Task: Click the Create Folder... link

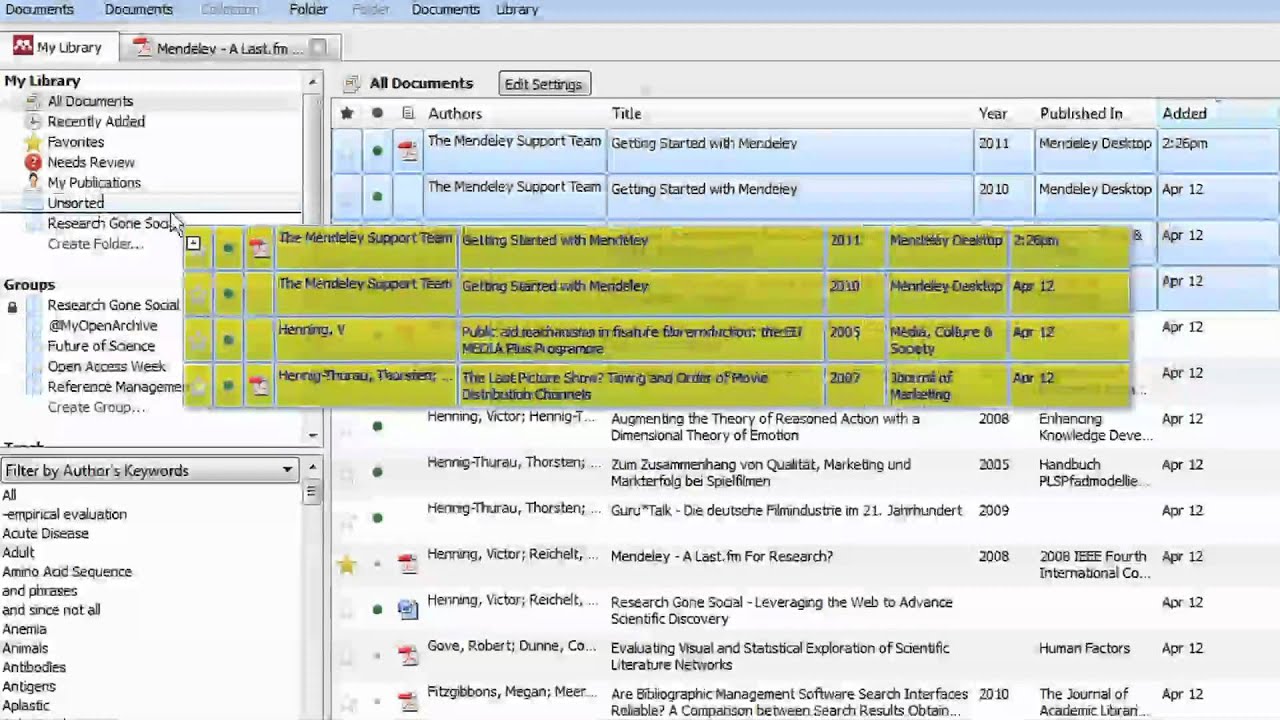Action: click(96, 244)
